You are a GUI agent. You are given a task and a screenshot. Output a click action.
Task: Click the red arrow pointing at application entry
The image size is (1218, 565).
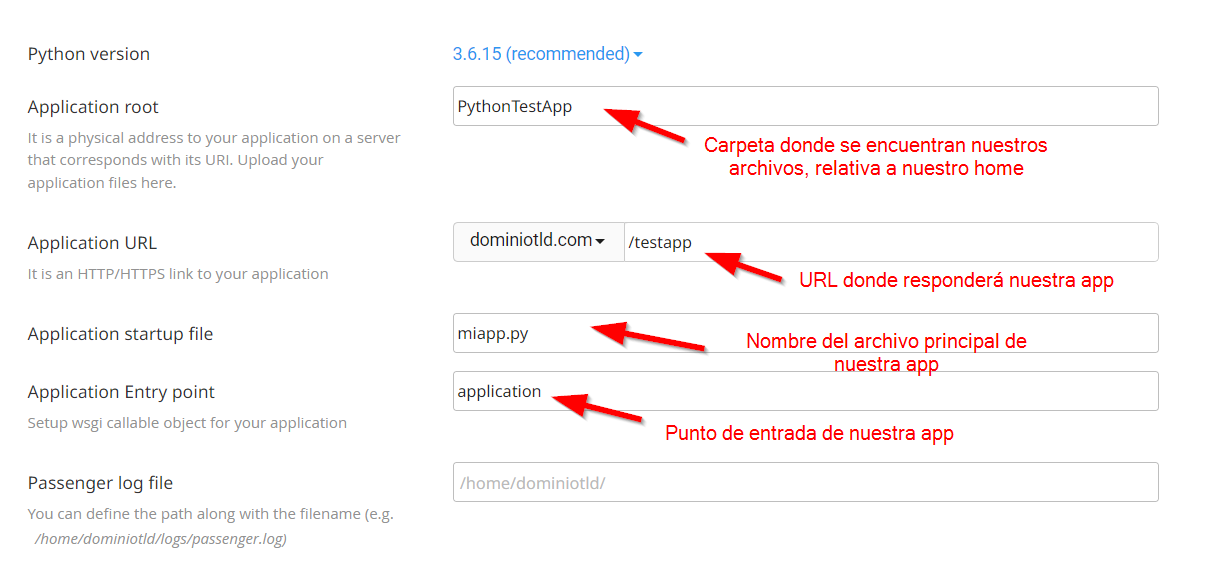click(x=597, y=407)
